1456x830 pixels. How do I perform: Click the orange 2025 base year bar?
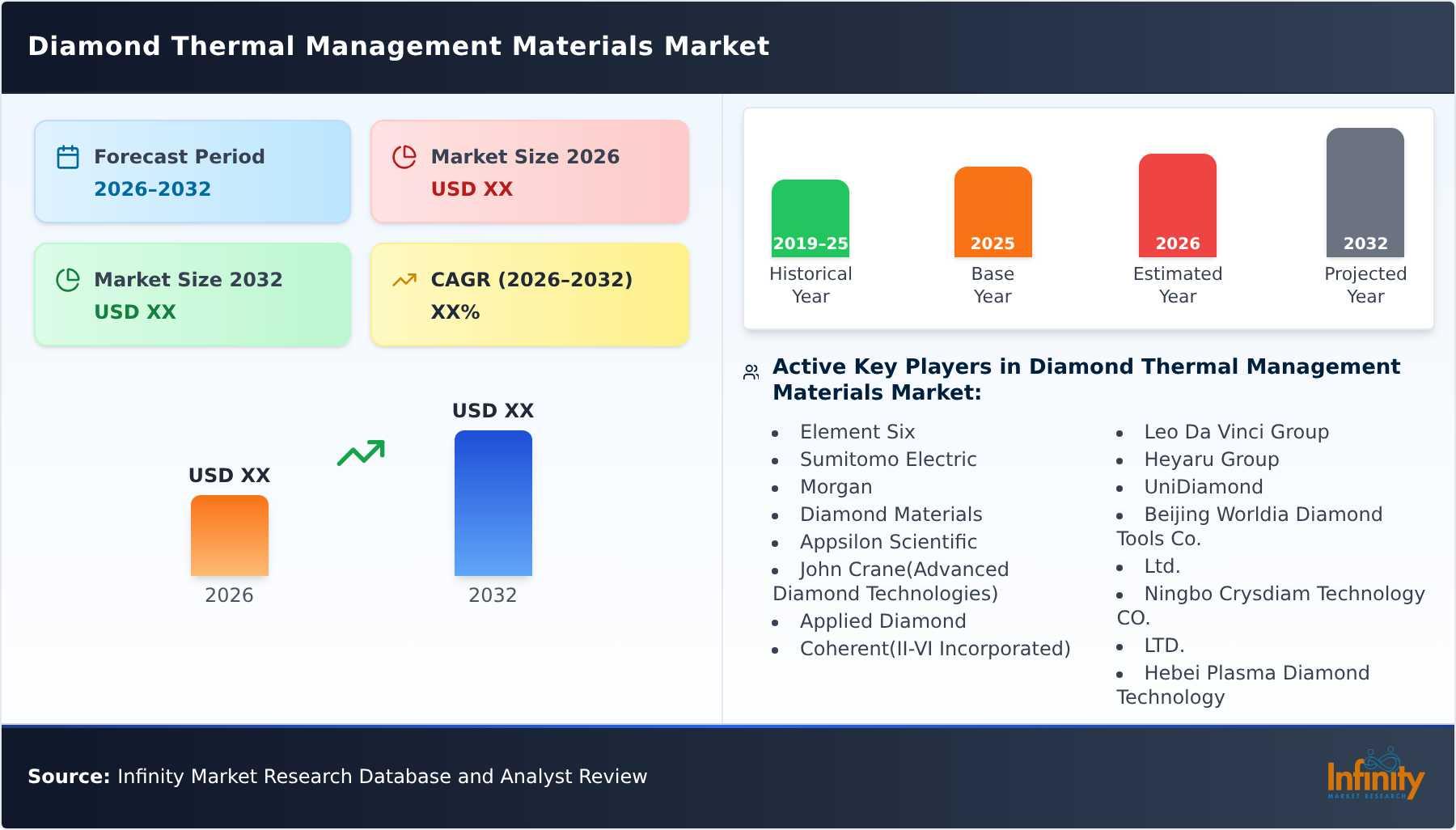pyautogui.click(x=993, y=212)
